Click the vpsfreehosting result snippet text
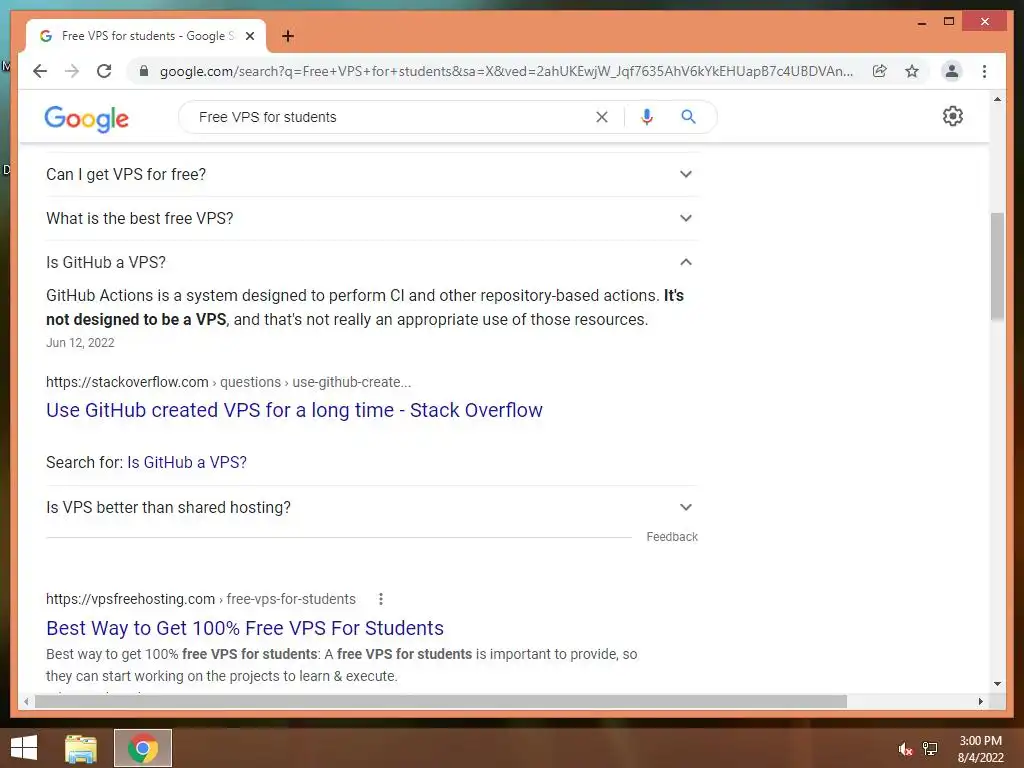This screenshot has height=768, width=1024. click(342, 665)
